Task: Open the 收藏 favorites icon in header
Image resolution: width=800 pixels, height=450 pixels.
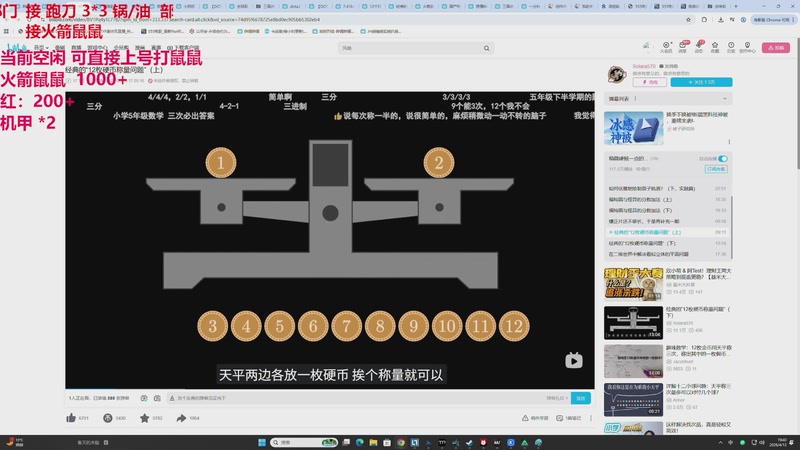Action: [x=715, y=47]
